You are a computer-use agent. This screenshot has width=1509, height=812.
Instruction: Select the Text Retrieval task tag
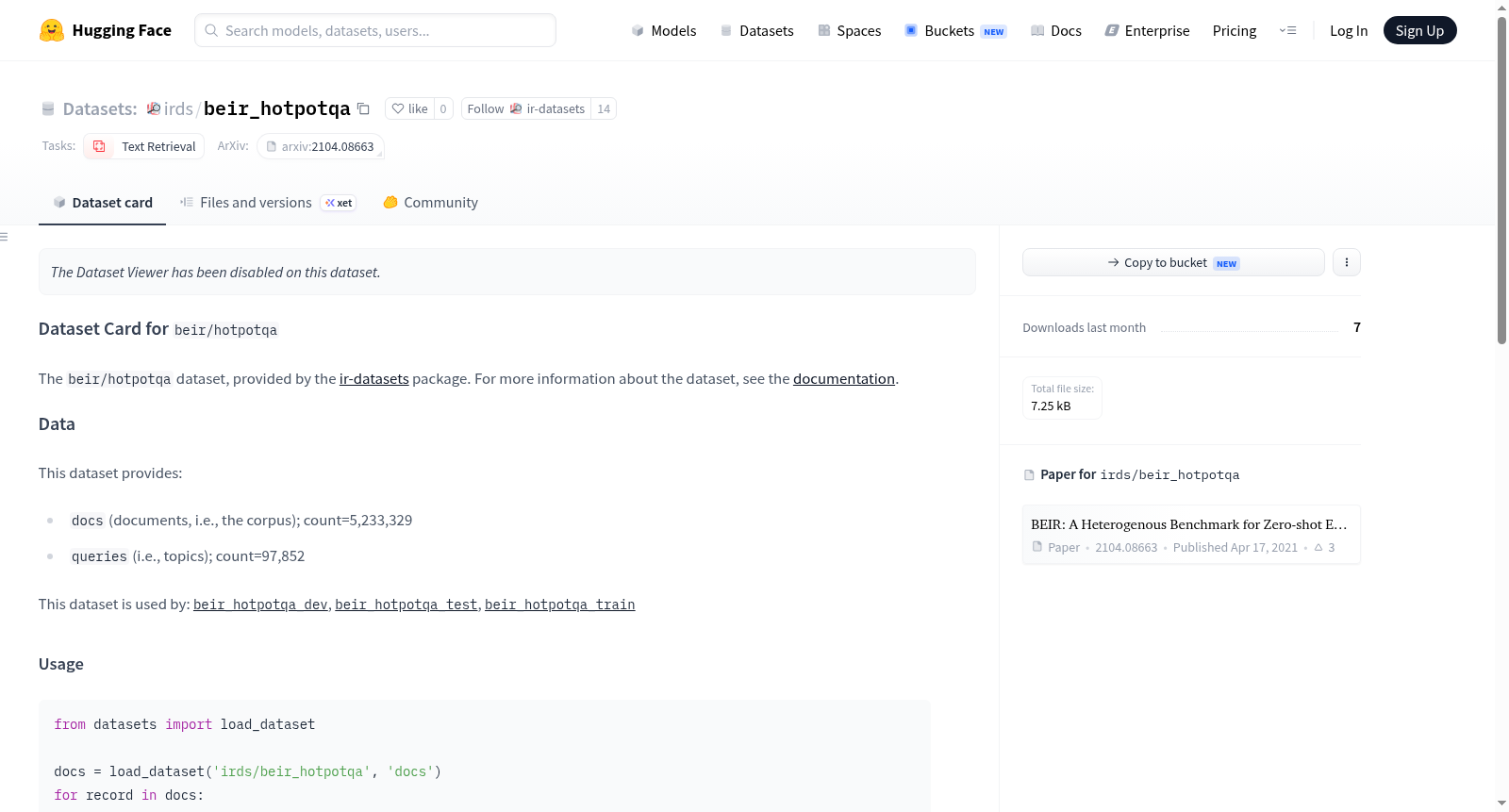144,146
